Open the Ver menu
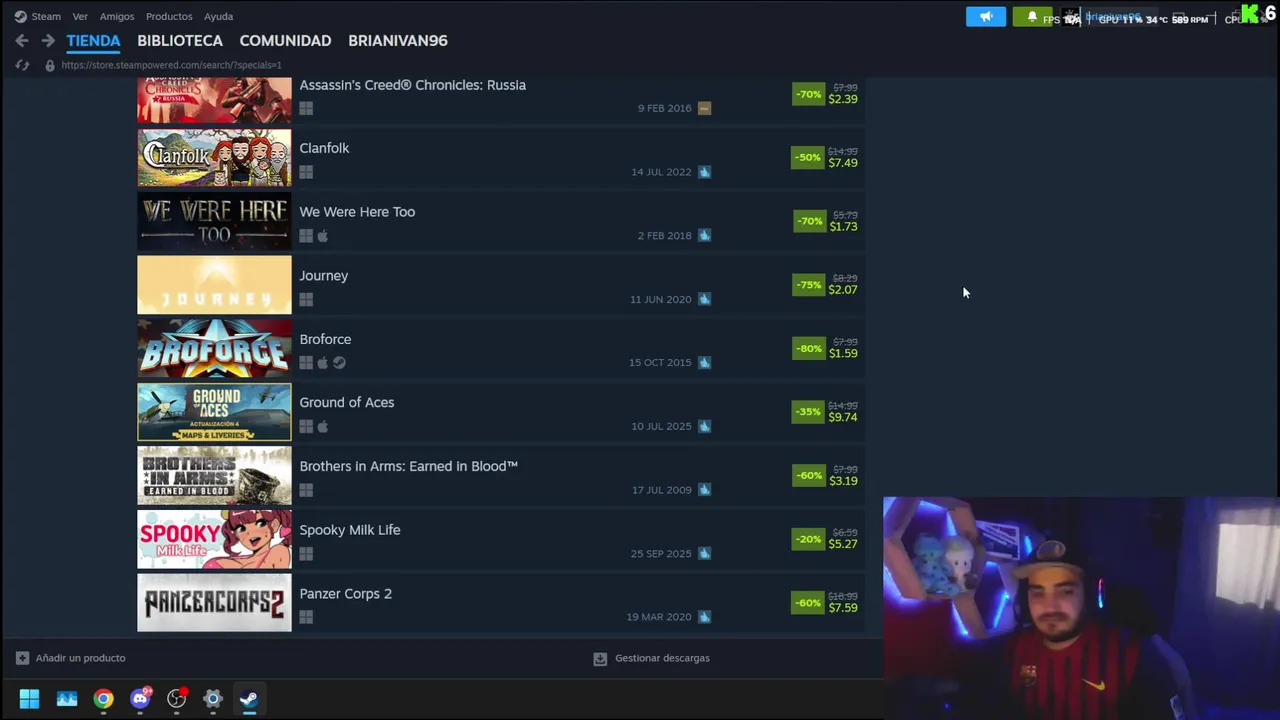The image size is (1280, 720). tap(80, 16)
